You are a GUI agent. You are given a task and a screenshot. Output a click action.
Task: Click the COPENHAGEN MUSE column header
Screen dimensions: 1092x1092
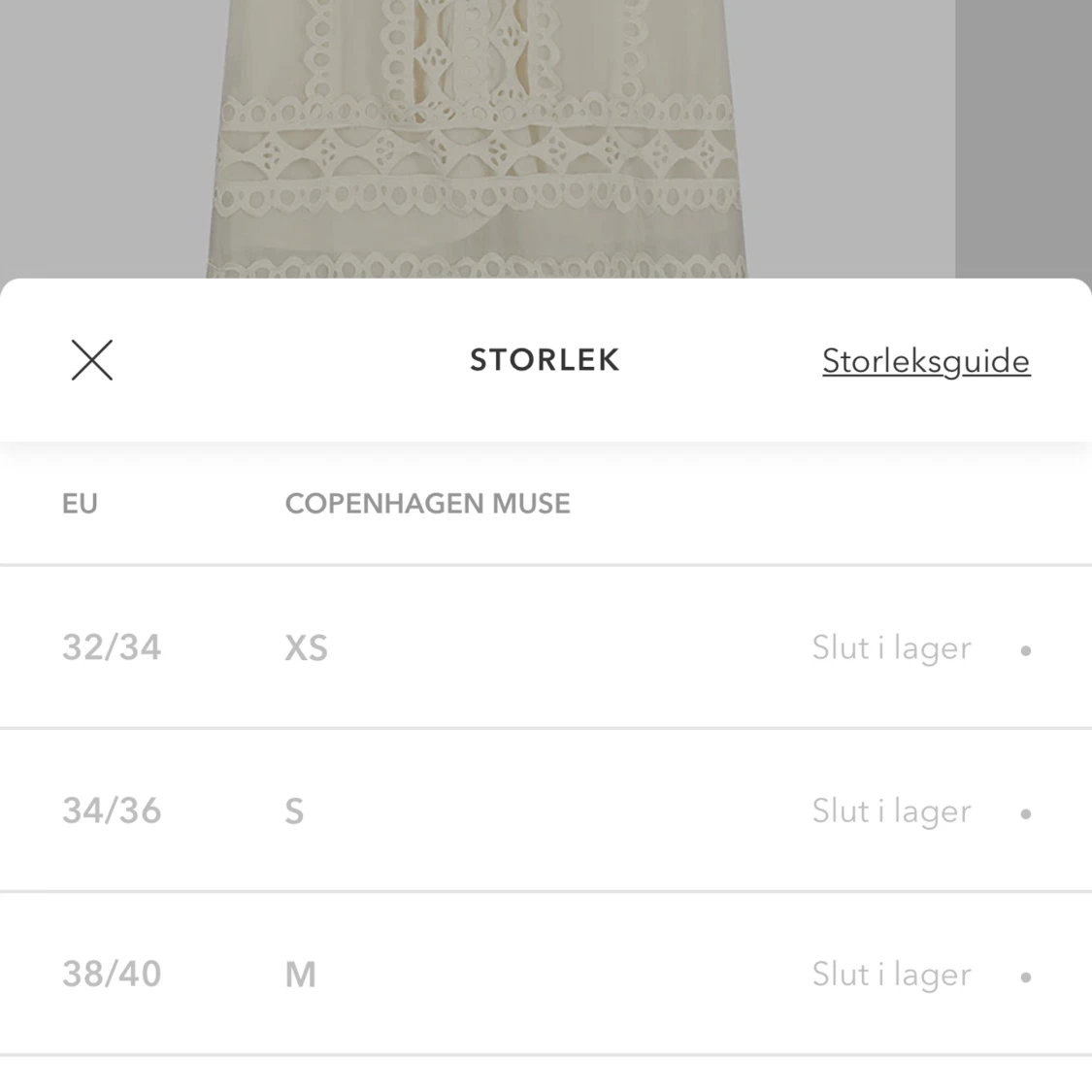tap(427, 504)
